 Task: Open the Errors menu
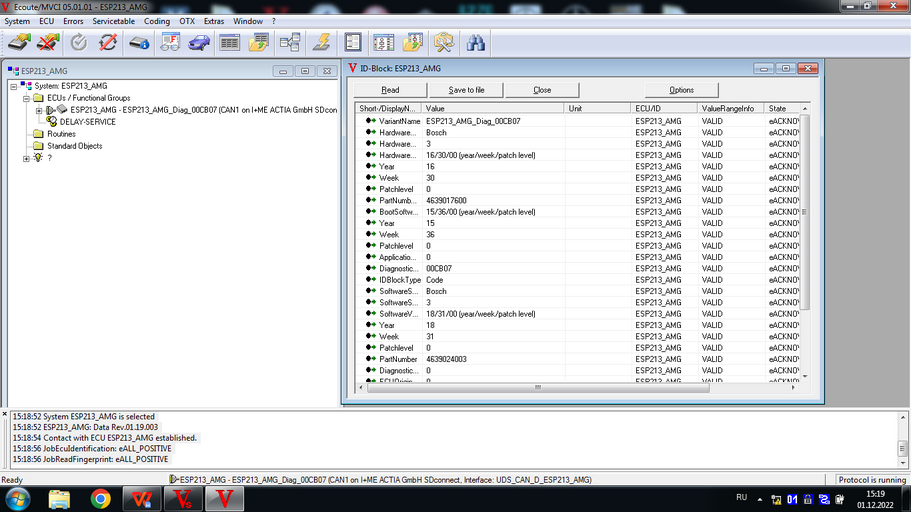coord(73,21)
